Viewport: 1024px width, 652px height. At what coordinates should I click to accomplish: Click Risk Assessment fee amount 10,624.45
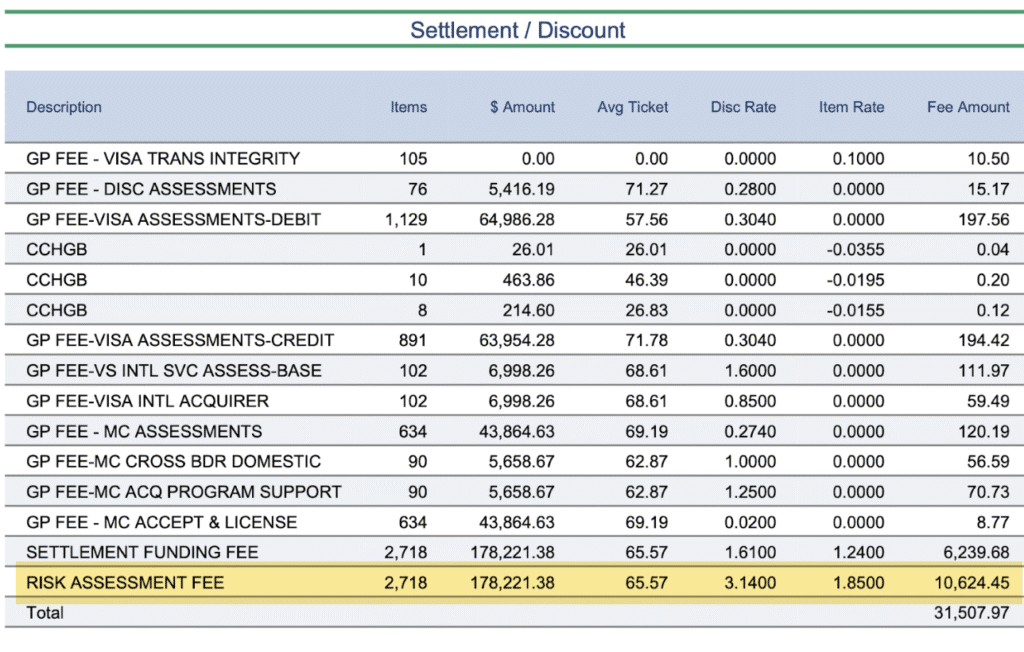[972, 583]
